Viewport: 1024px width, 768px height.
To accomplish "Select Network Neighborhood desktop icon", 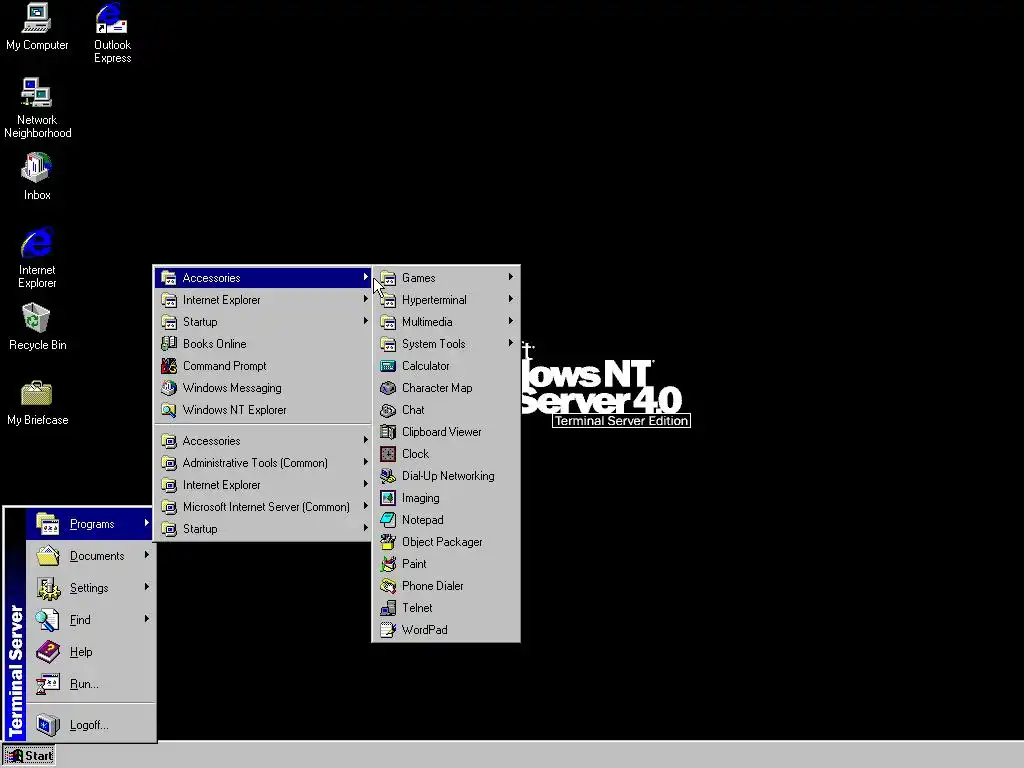I will (x=37, y=108).
